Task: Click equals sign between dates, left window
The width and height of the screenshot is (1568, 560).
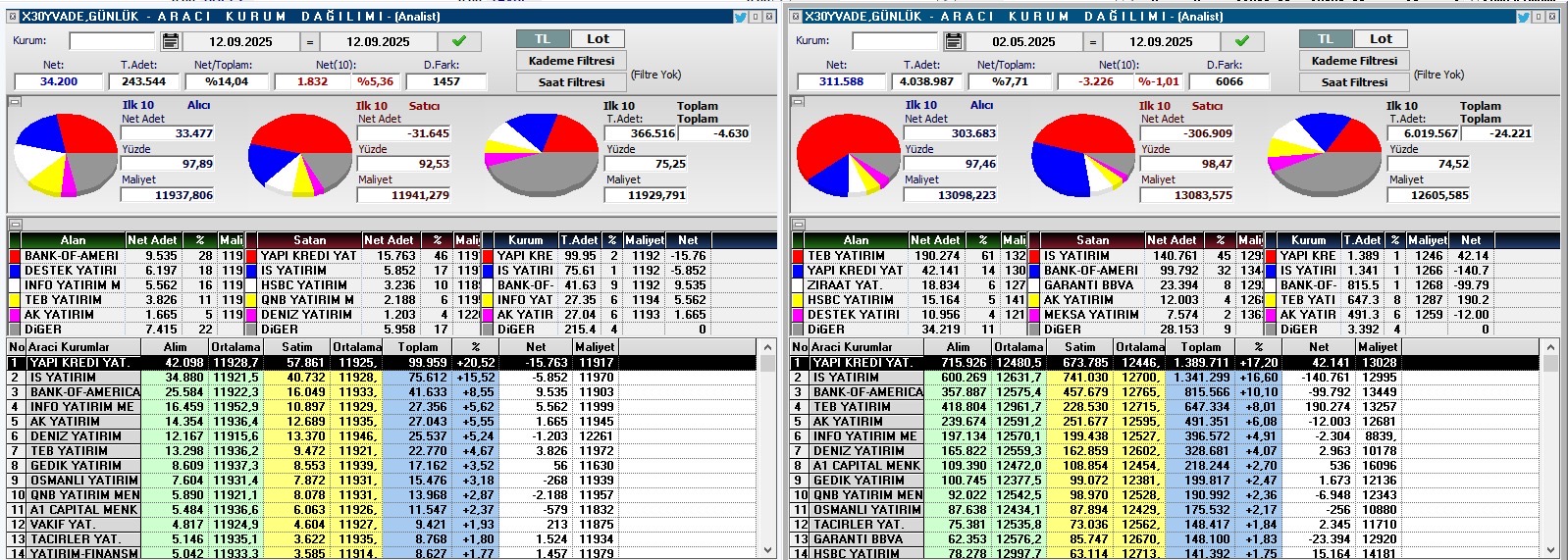Action: (309, 42)
